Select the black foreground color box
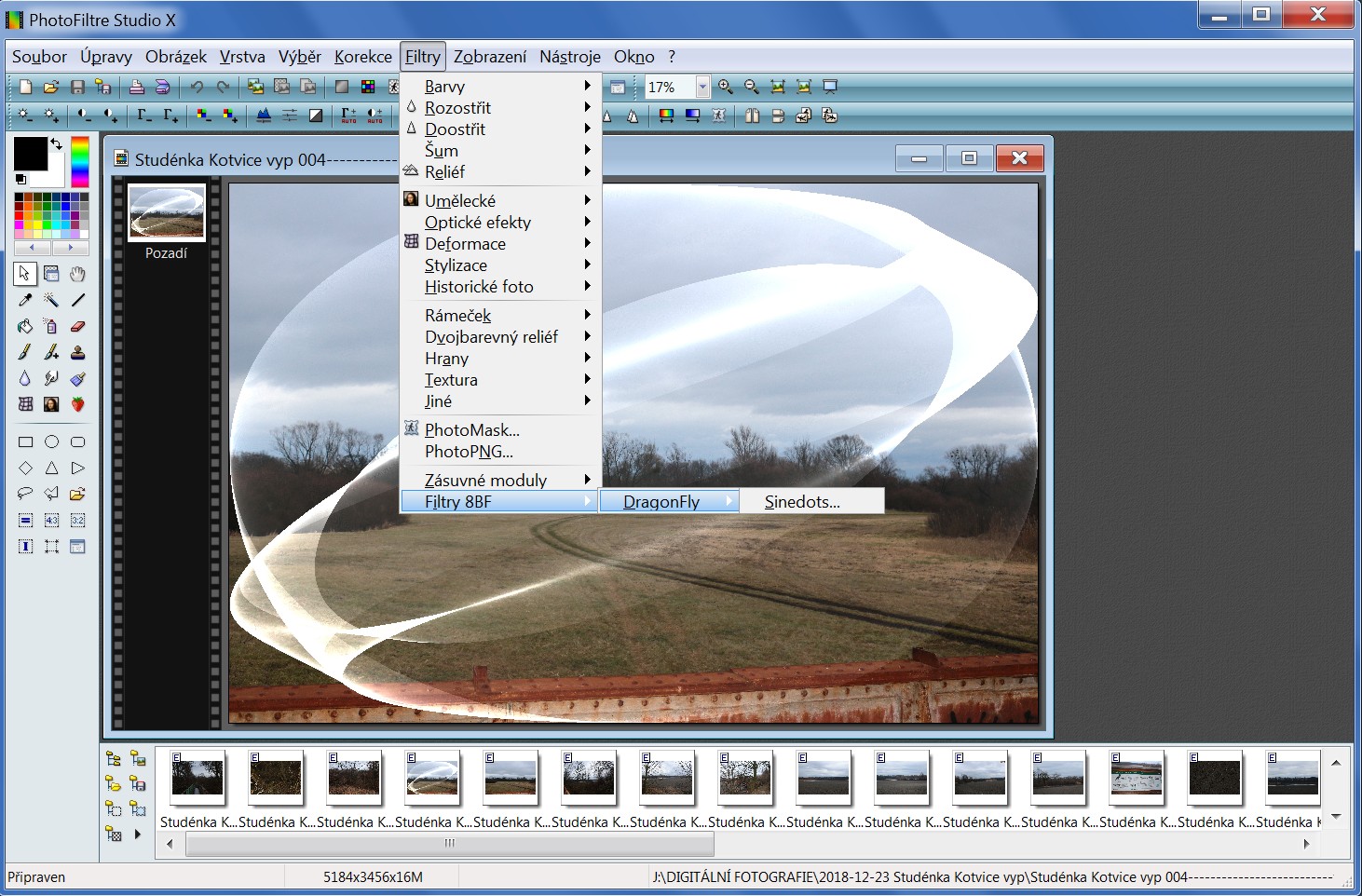The width and height of the screenshot is (1362, 896). (30, 154)
